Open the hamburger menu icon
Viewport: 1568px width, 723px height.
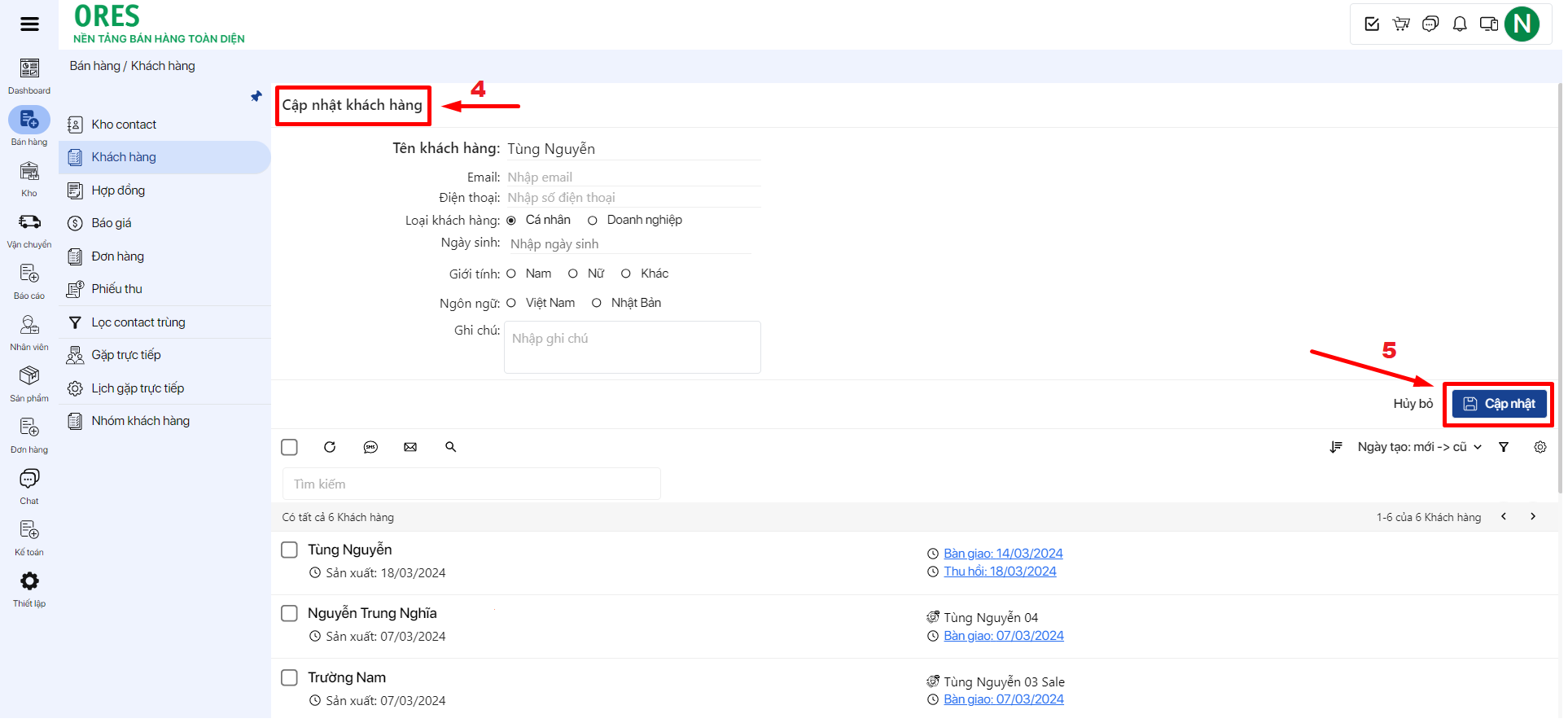(29, 24)
